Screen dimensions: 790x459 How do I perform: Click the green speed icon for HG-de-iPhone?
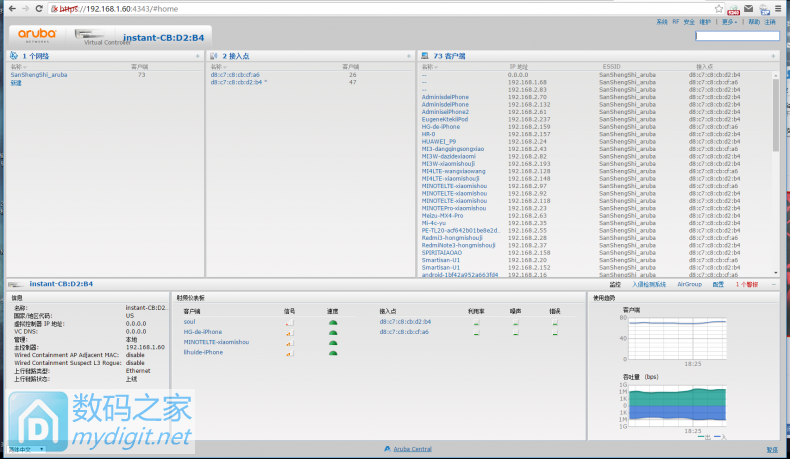coord(332,332)
